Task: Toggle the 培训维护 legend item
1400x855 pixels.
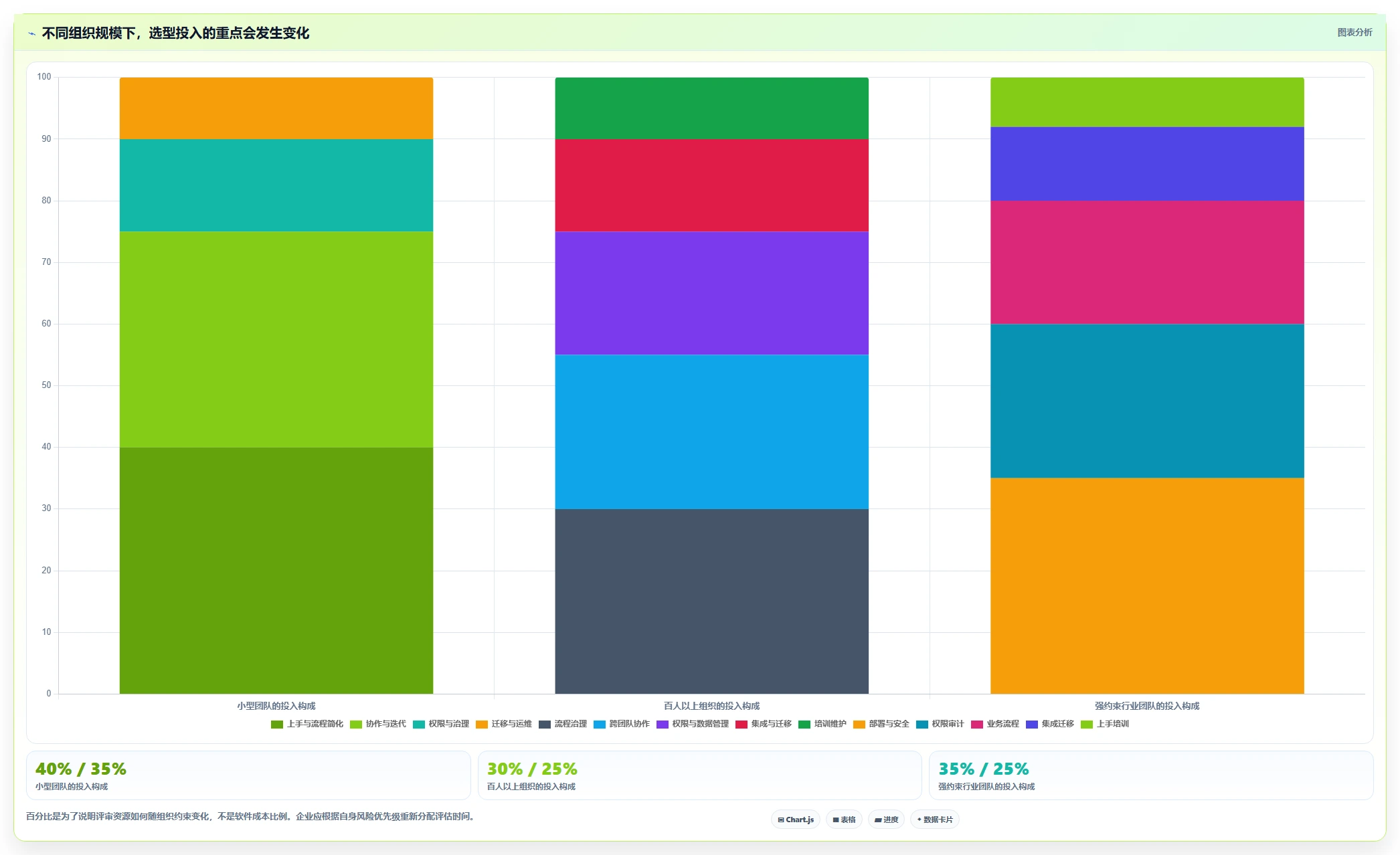Action: [x=822, y=724]
